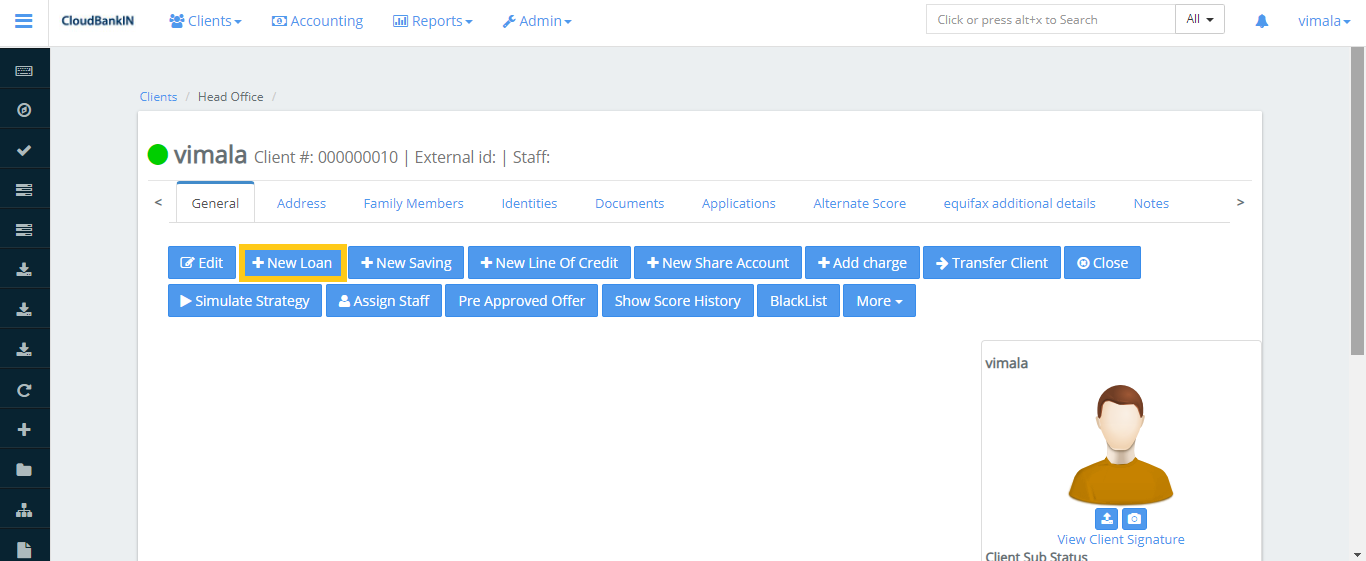The image size is (1366, 561).
Task: Open the folder icon in left sidebar
Action: [x=24, y=470]
